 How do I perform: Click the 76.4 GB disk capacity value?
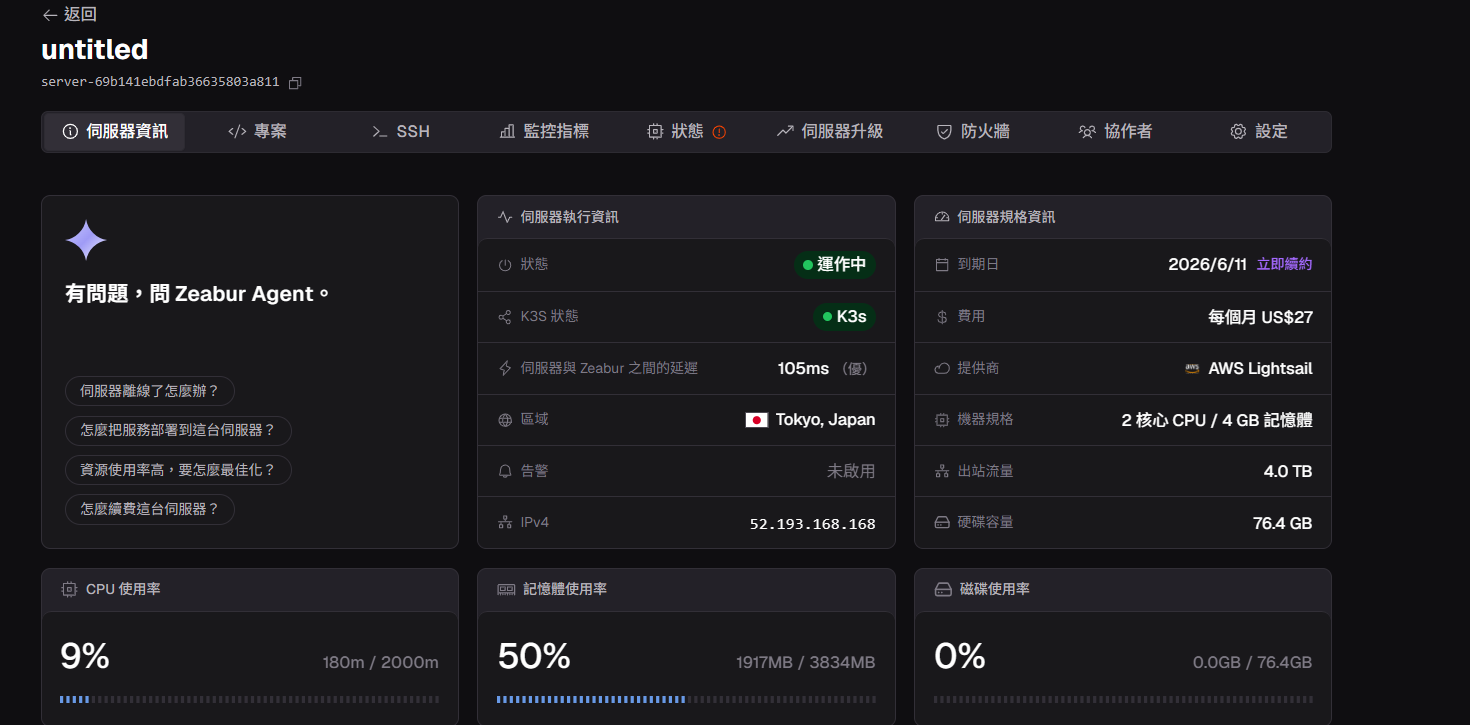[x=1283, y=523]
